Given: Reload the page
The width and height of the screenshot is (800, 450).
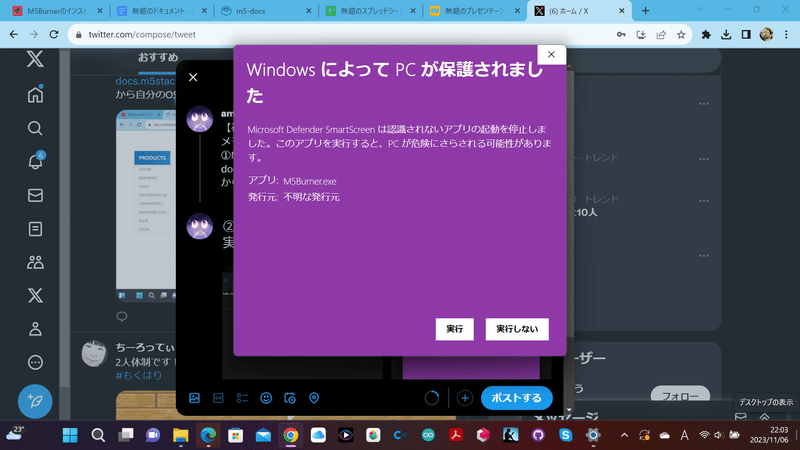Looking at the screenshot, I should 54,35.
